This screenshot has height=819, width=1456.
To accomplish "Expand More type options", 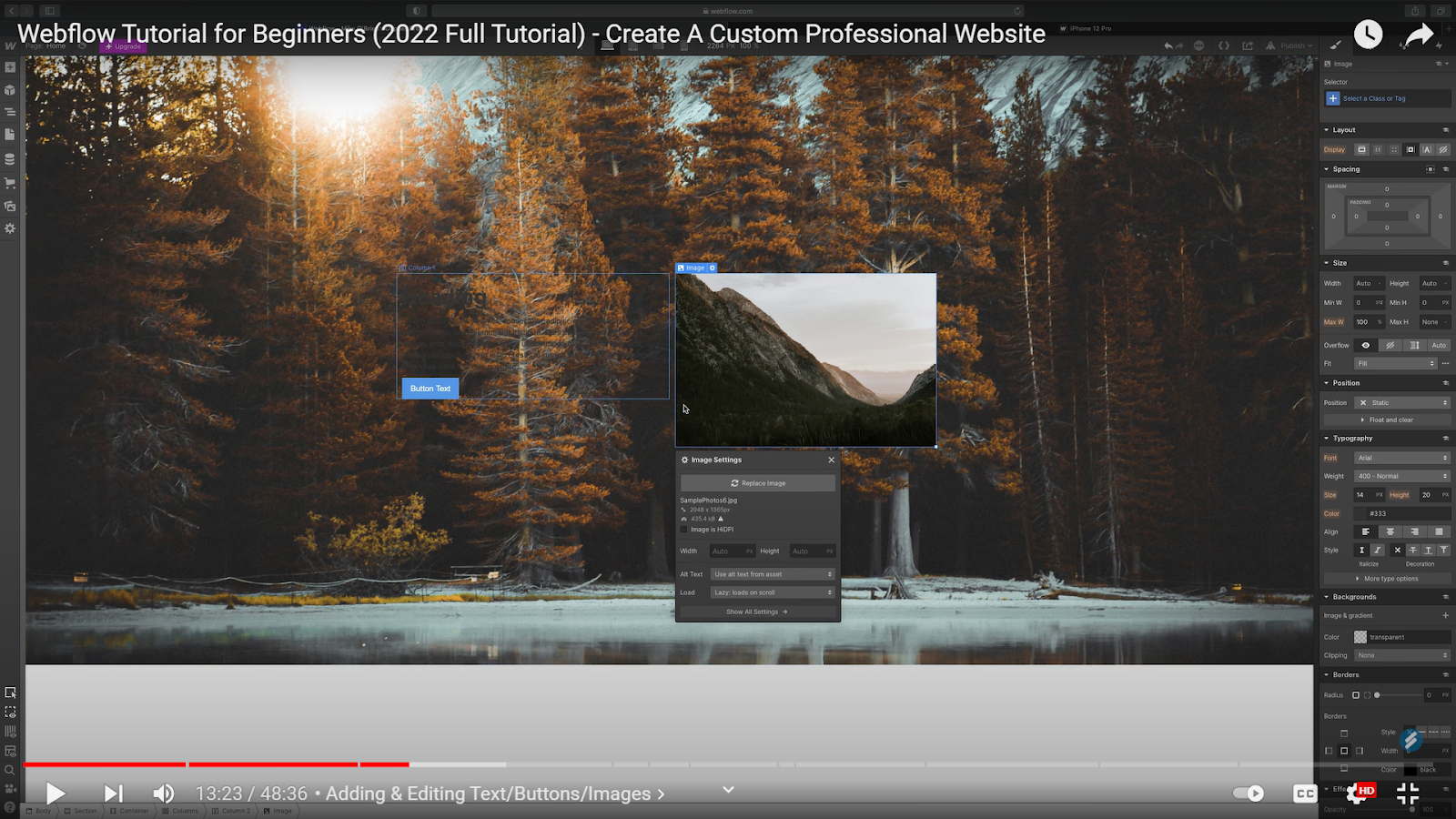I will [1387, 579].
